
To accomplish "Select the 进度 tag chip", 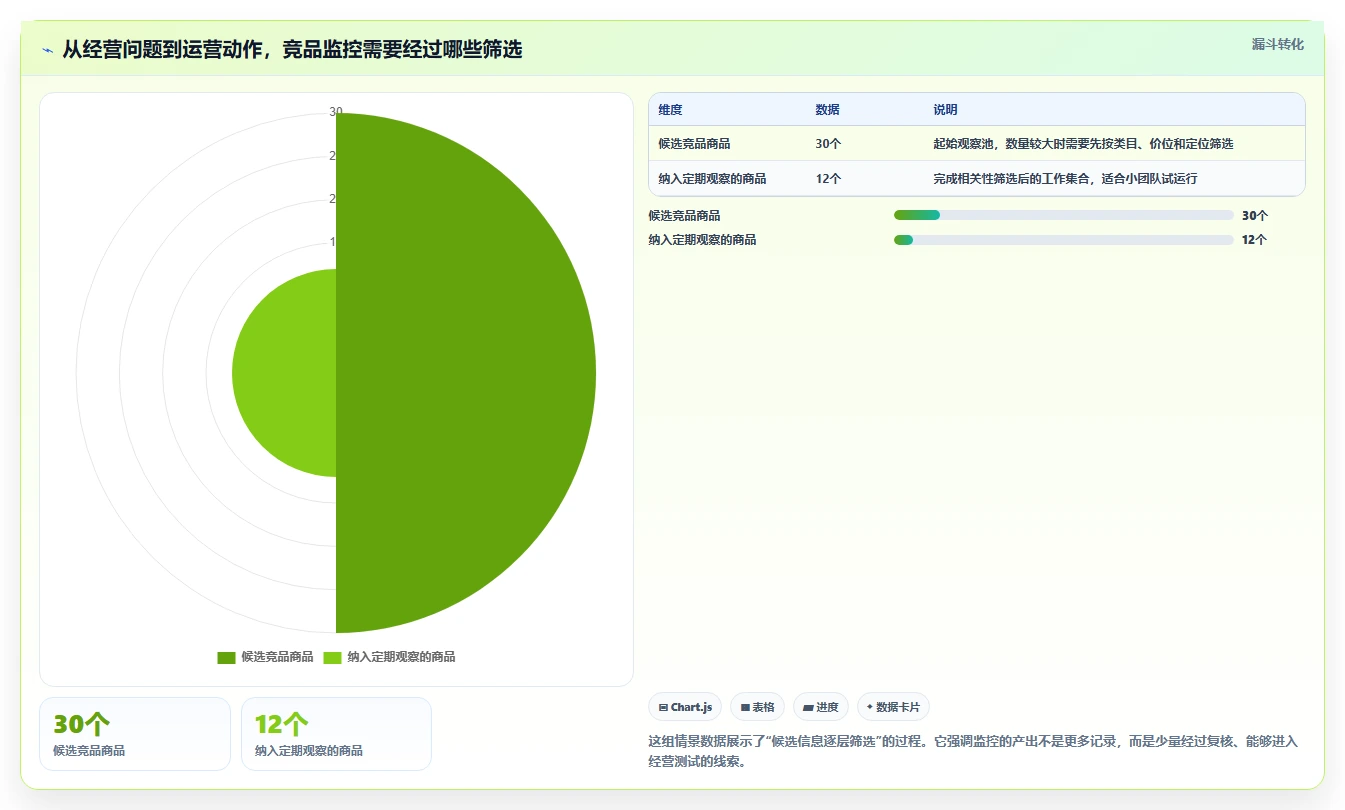I will click(x=820, y=707).
